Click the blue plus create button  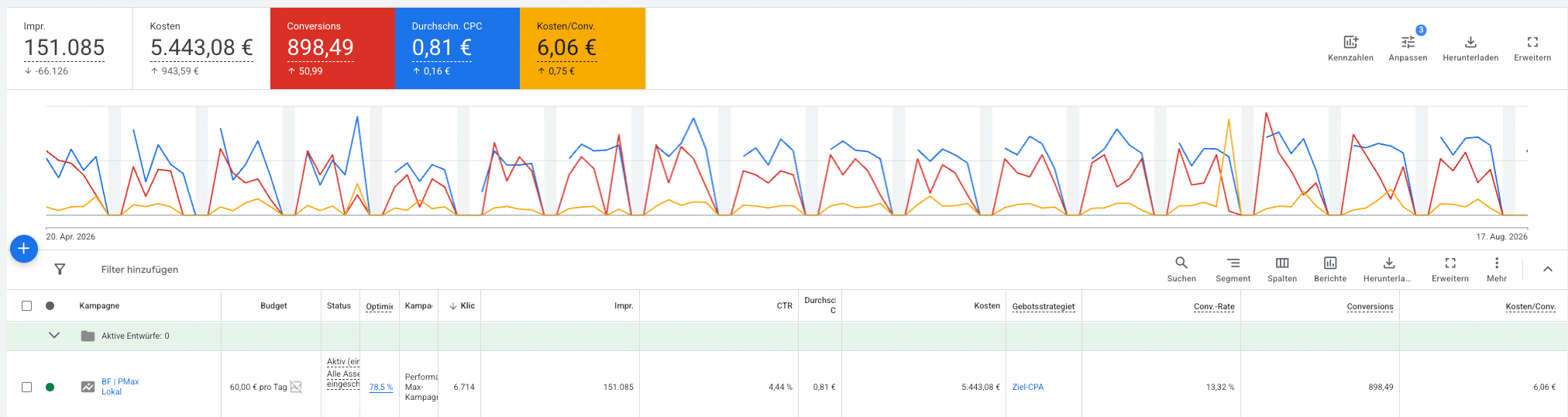coord(24,248)
